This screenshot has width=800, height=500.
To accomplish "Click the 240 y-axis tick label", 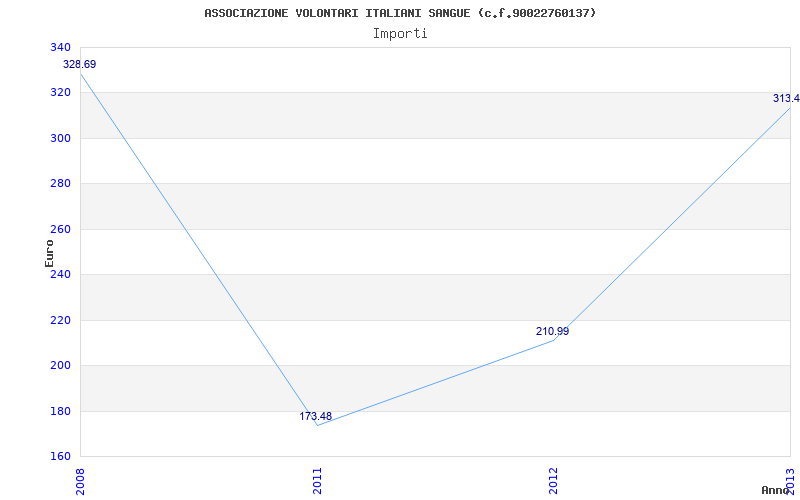I will (60, 274).
